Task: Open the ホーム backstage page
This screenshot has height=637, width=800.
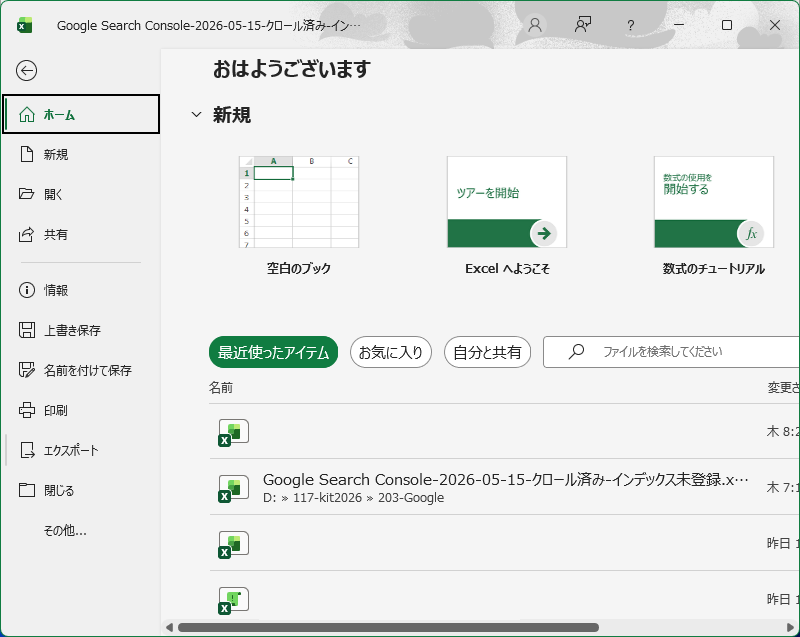Action: click(81, 114)
